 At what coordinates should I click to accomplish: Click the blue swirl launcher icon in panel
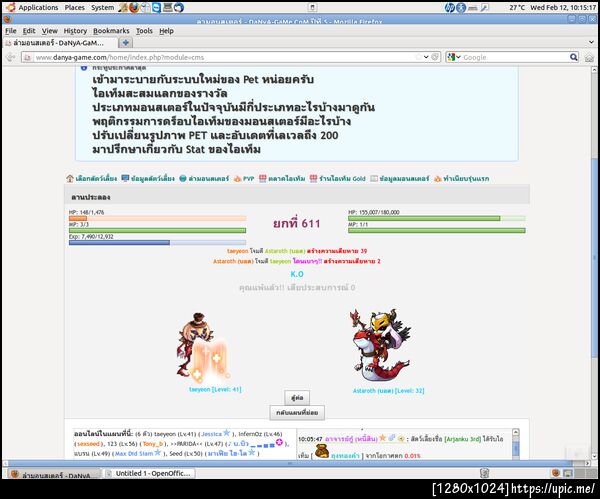179,7
